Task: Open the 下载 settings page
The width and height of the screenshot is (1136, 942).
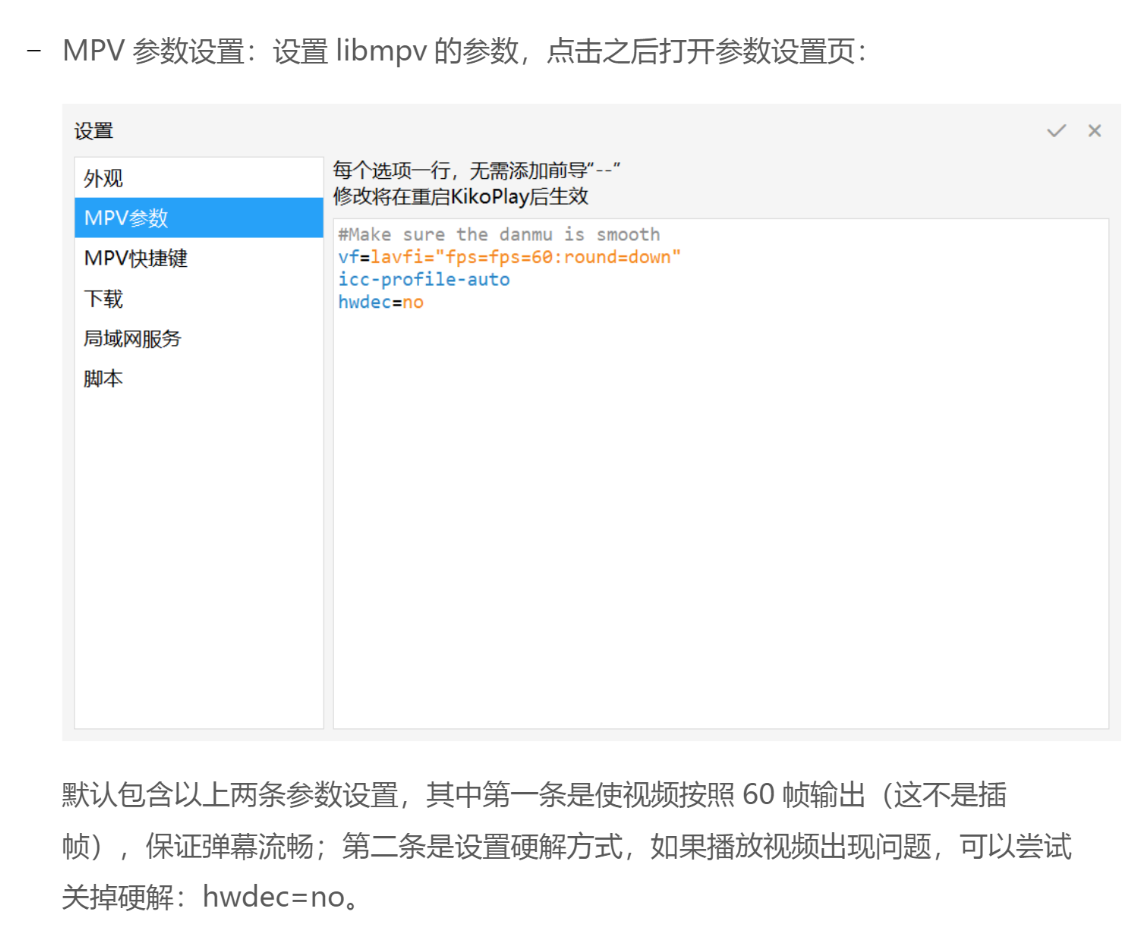Action: tap(199, 299)
